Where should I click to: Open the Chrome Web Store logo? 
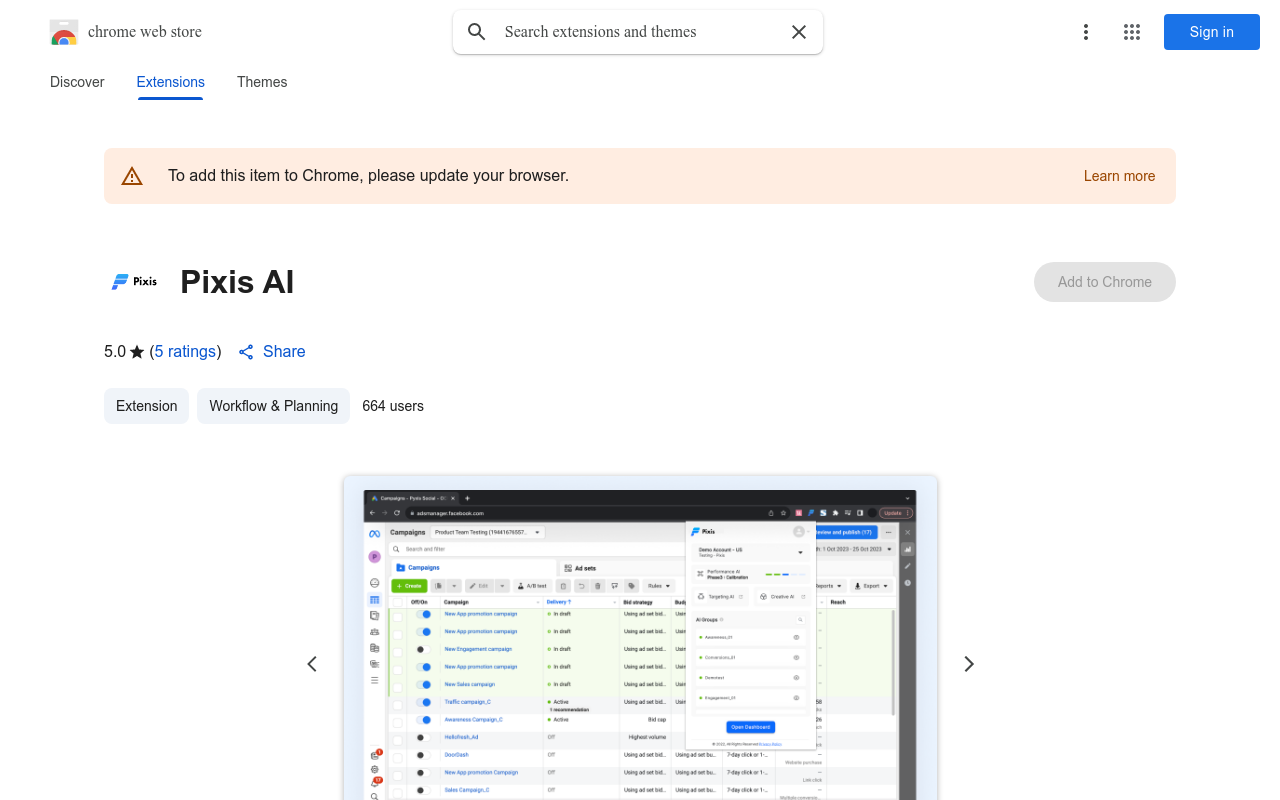pos(126,32)
